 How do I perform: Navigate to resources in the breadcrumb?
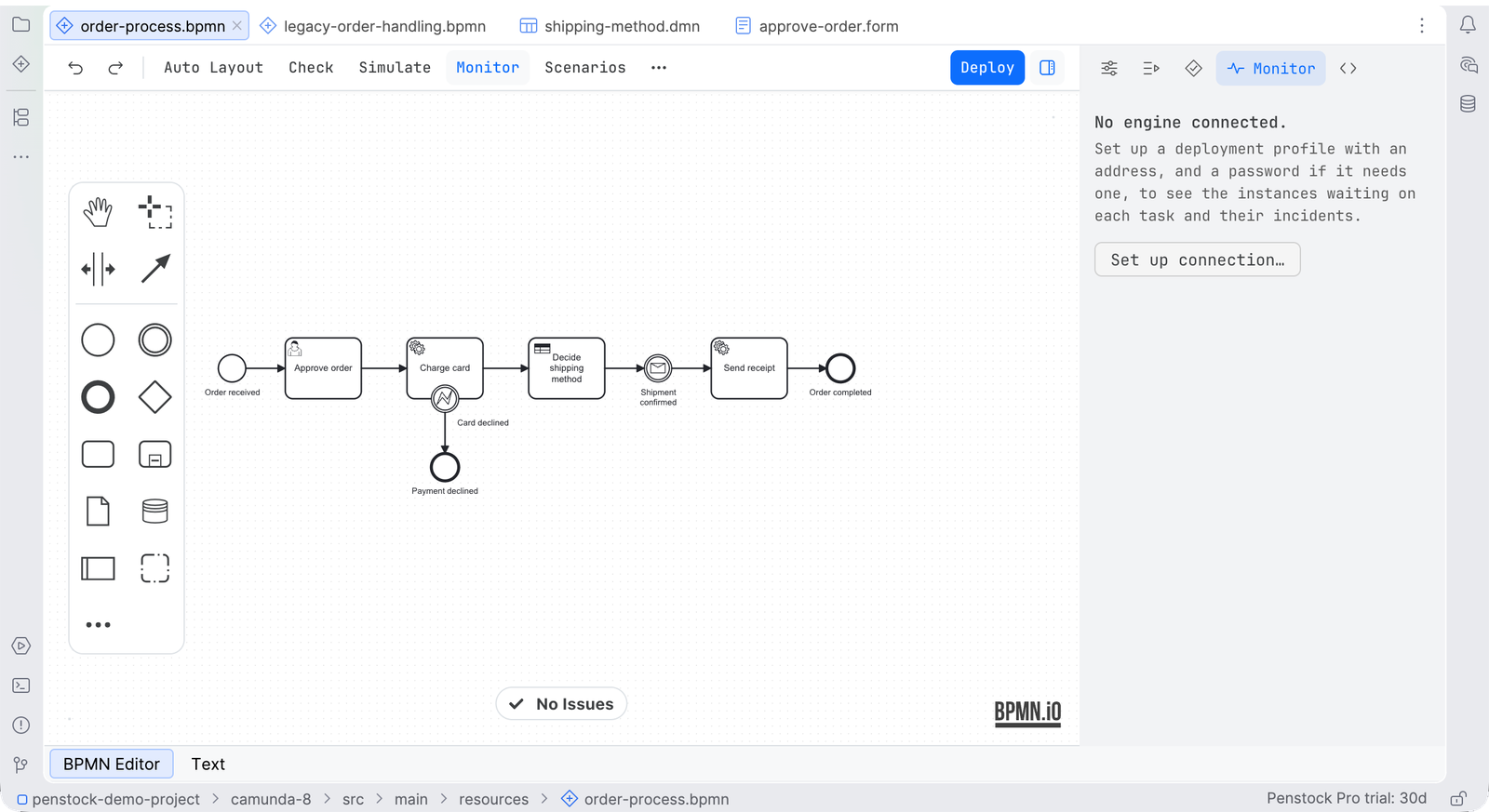[493, 799]
